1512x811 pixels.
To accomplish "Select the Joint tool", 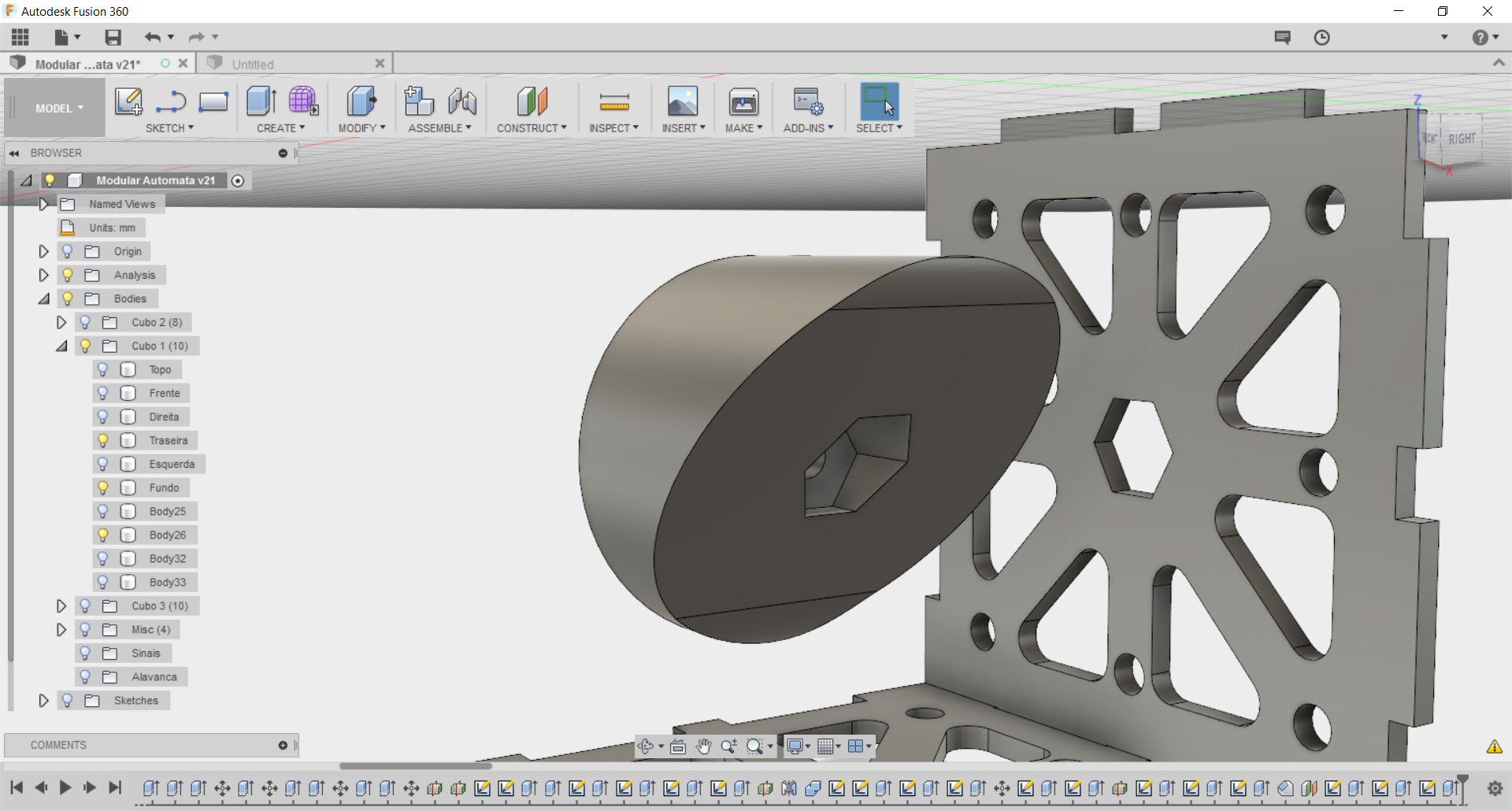I will click(x=462, y=102).
